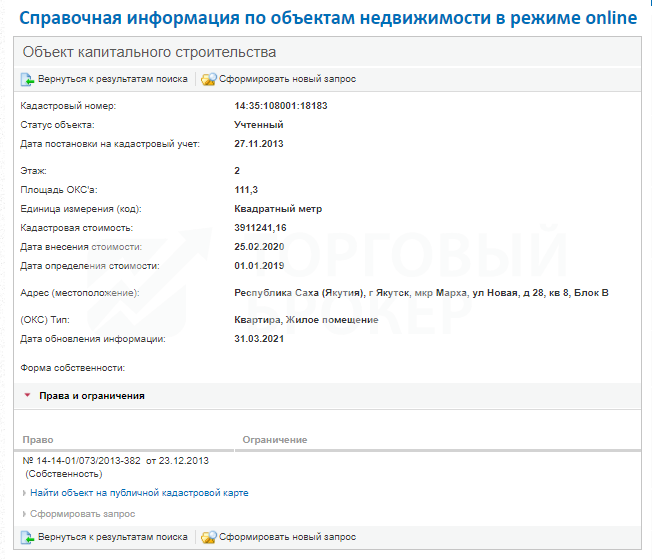Click arrow beside 'Сформировать запрос'
652x560 pixels.
24,514
